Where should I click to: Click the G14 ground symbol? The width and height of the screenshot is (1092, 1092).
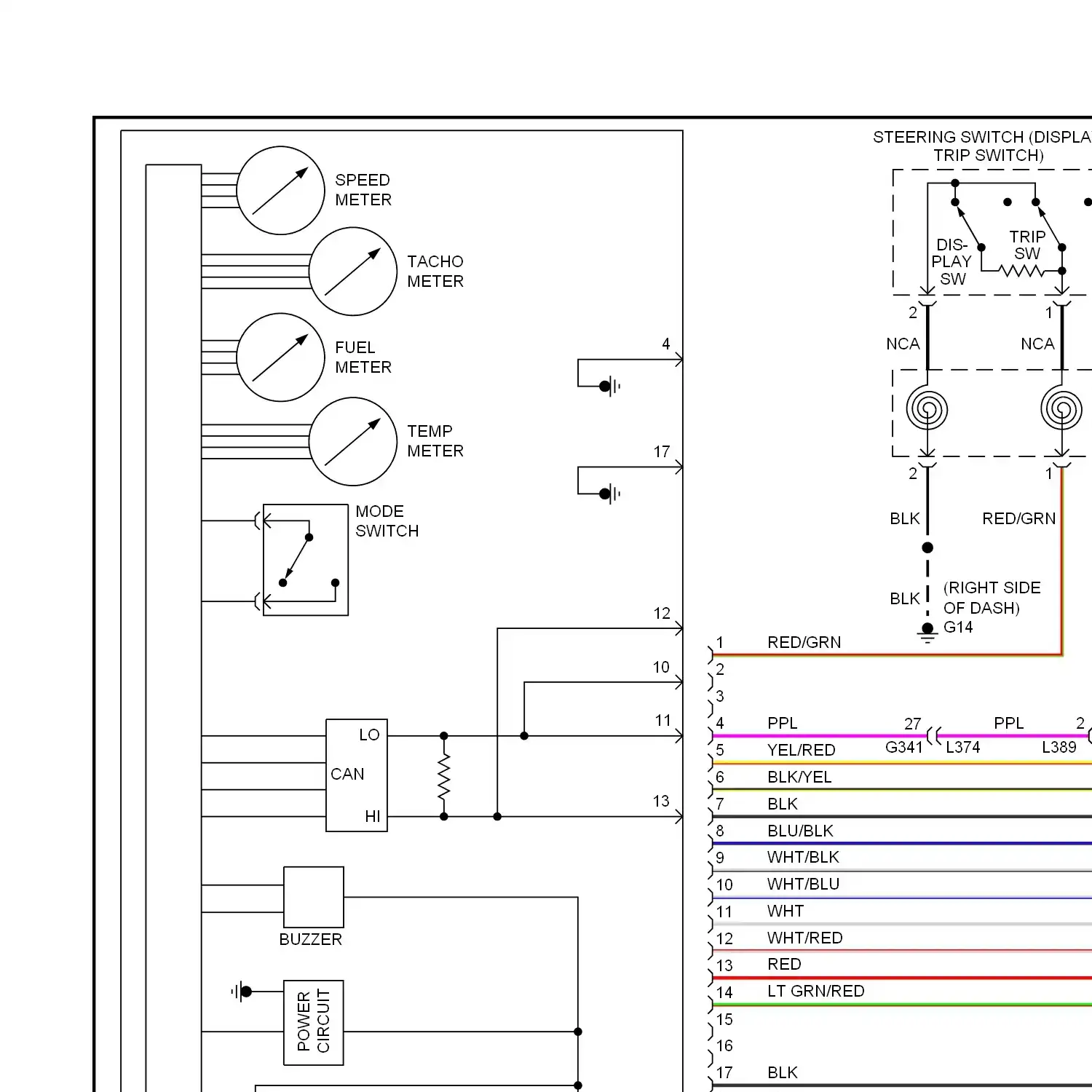point(927,633)
